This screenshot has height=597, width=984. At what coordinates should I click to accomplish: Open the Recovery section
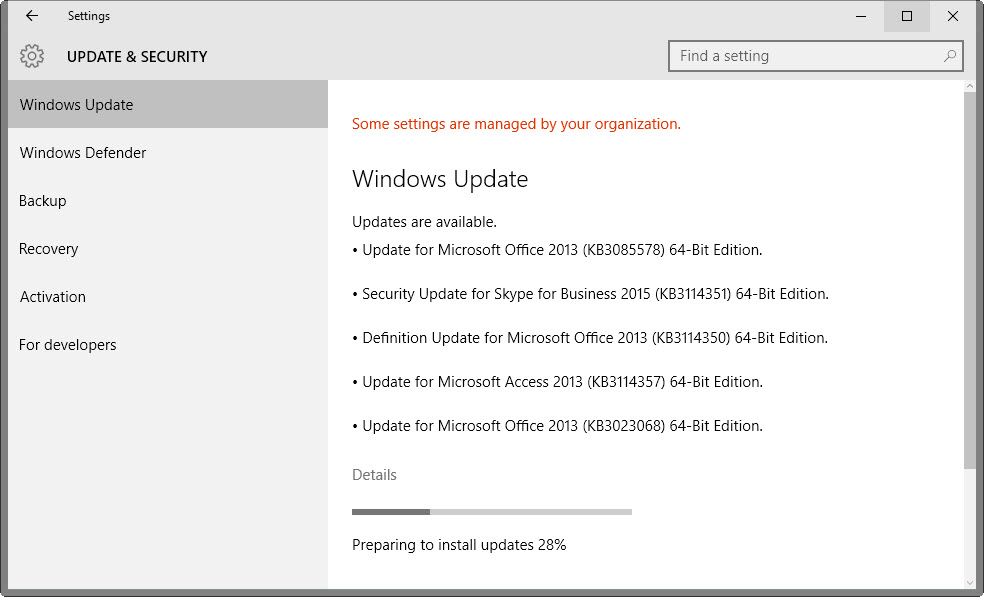pyautogui.click(x=168, y=249)
